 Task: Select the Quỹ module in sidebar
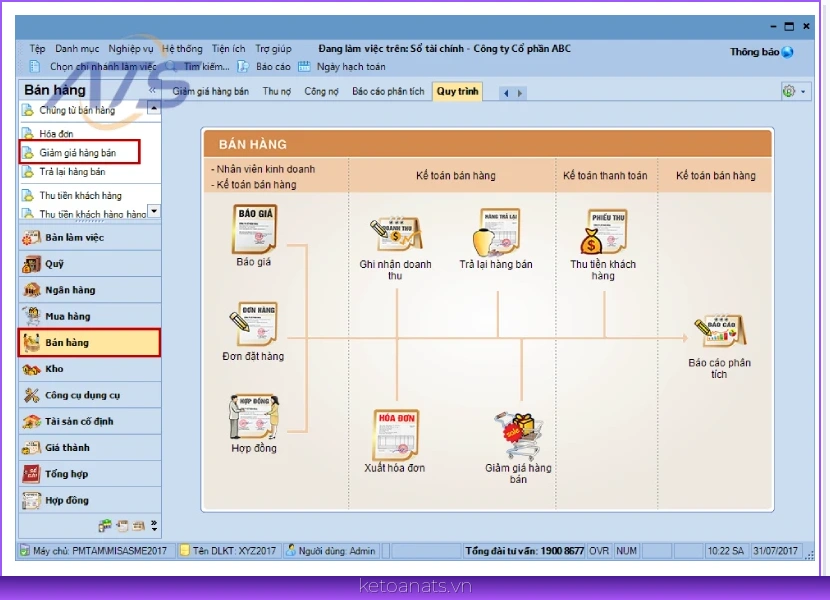[x=89, y=264]
